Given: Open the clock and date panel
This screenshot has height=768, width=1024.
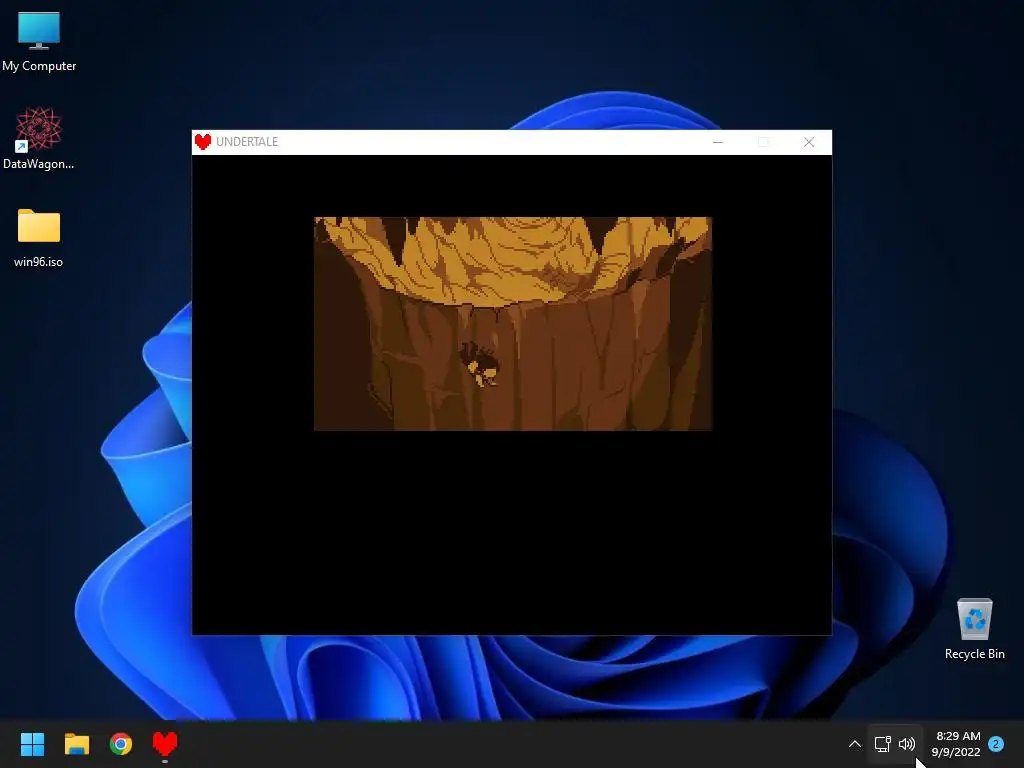Looking at the screenshot, I should (957, 744).
